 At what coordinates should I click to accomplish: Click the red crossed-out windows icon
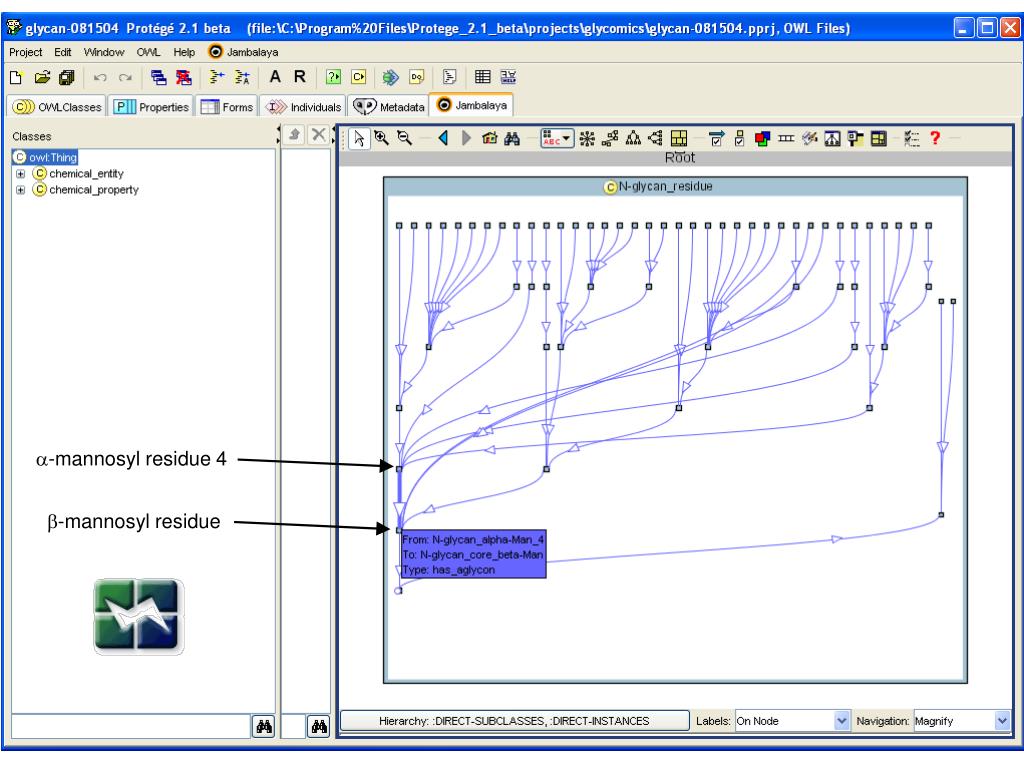184,78
